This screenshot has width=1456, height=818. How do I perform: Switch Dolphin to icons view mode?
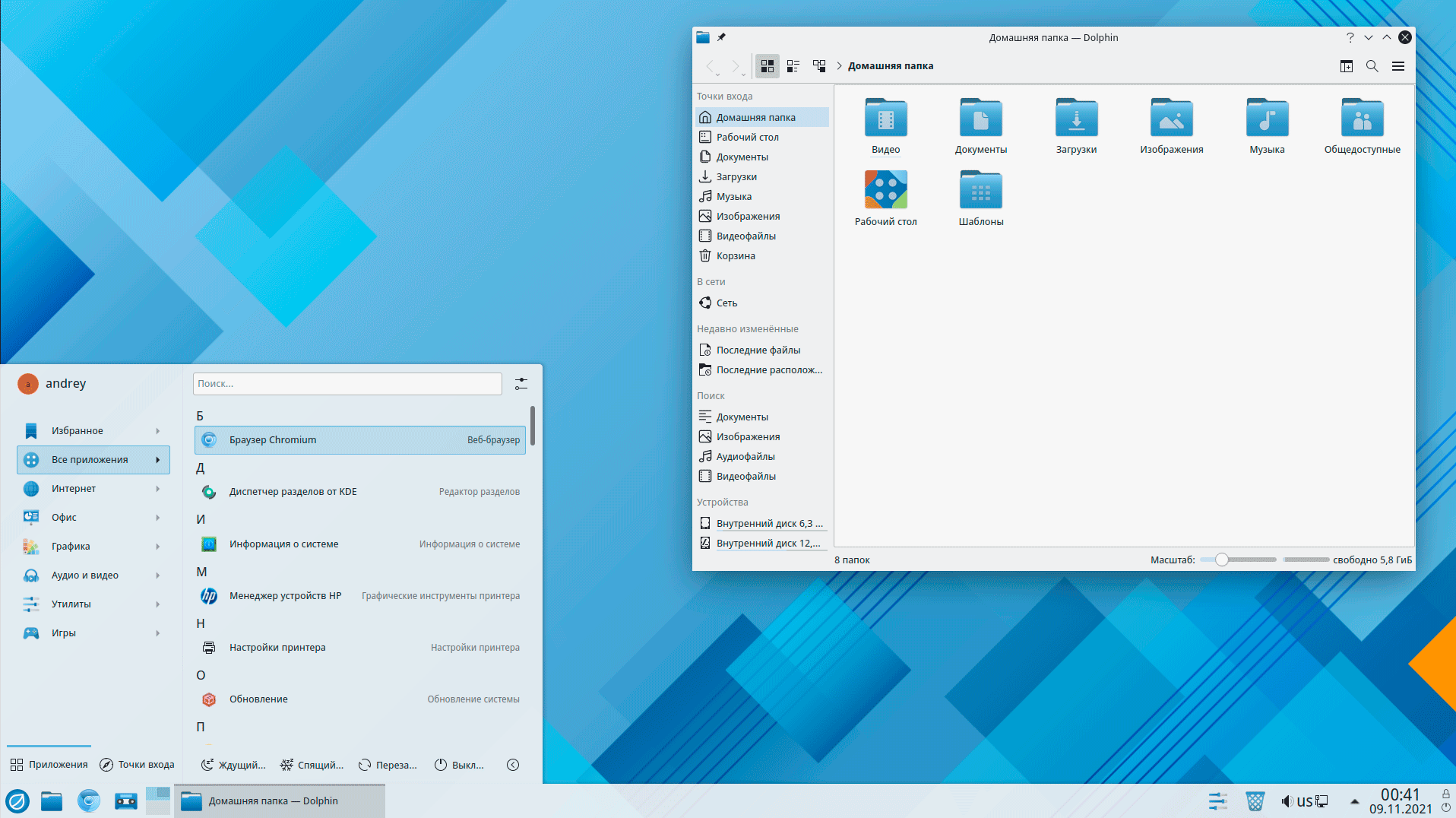pyautogui.click(x=768, y=66)
